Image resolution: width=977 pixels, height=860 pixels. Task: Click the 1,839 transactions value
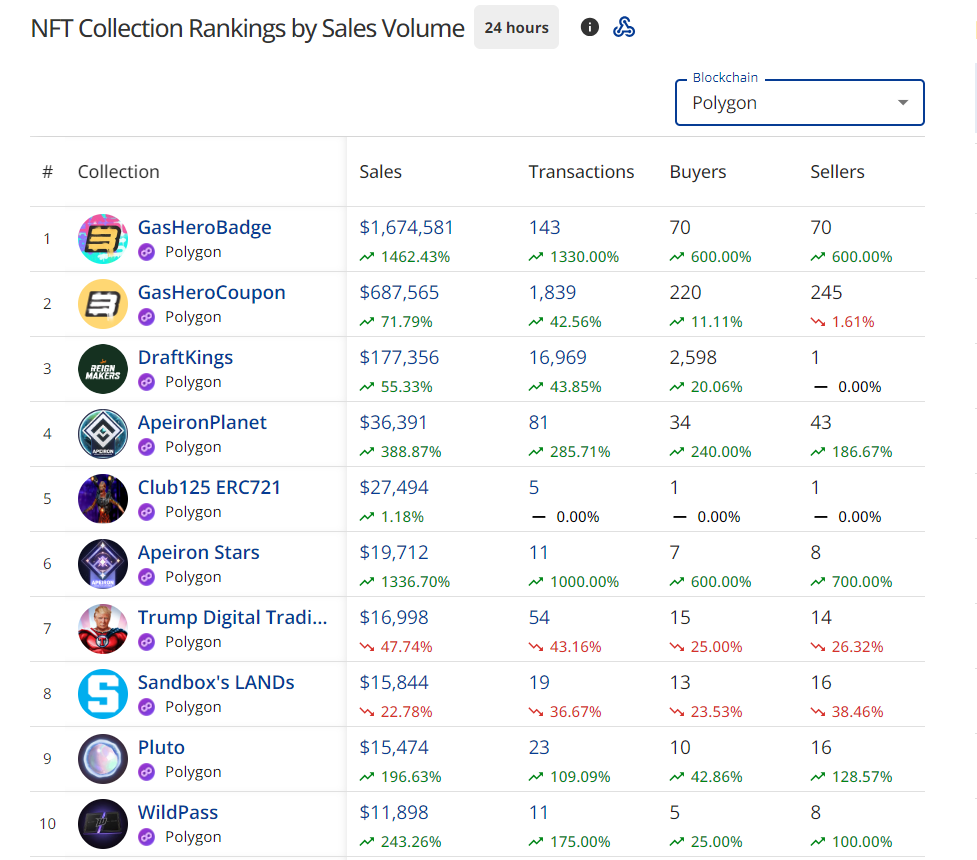pos(552,292)
